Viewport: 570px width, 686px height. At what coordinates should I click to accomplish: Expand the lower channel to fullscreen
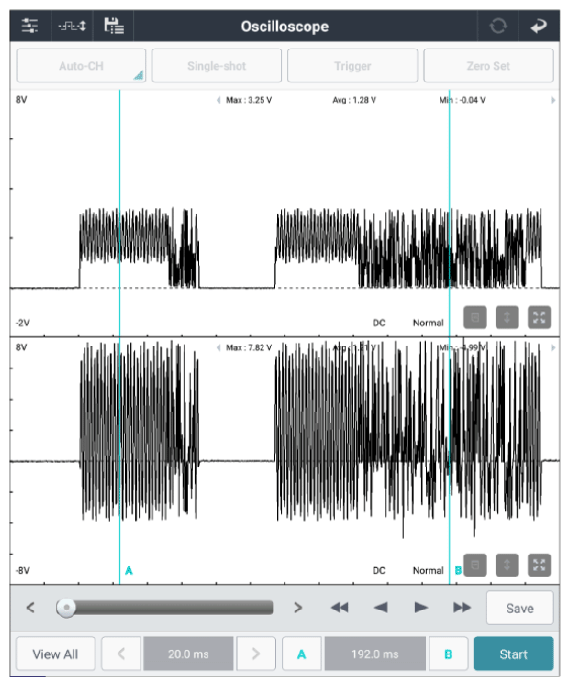pos(539,565)
